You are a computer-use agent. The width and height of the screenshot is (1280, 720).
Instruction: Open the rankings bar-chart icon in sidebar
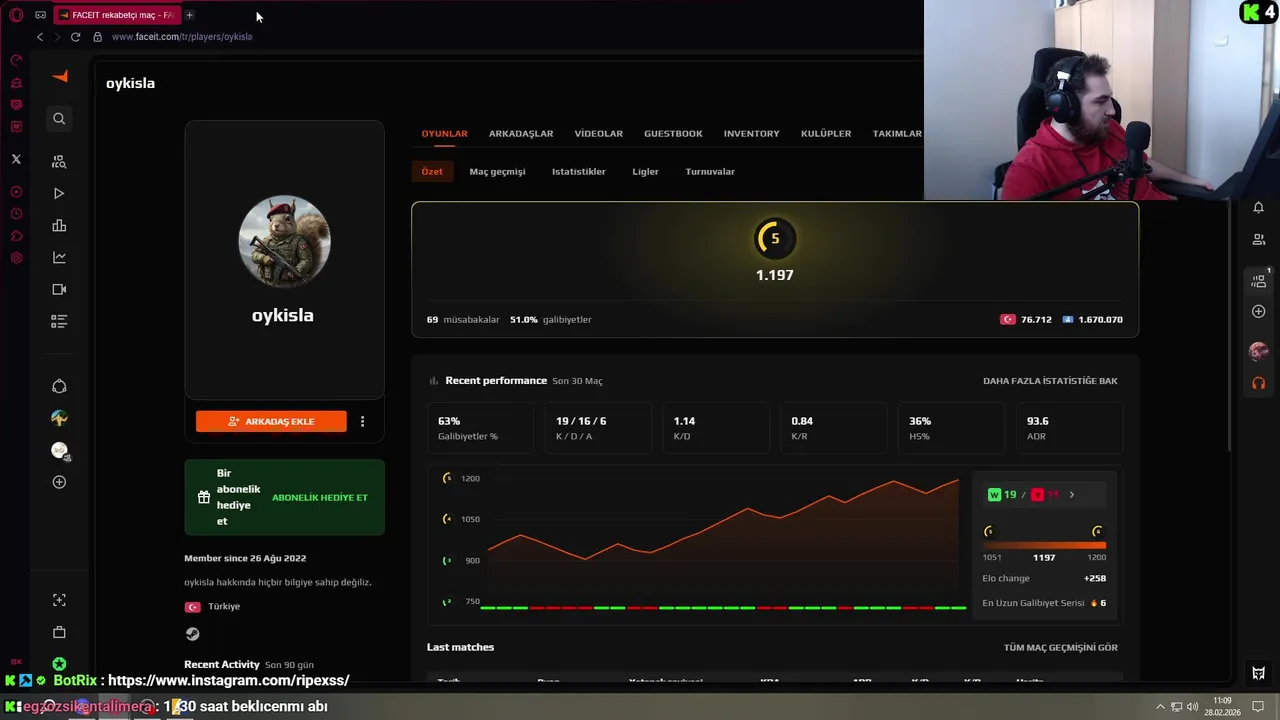(59, 225)
